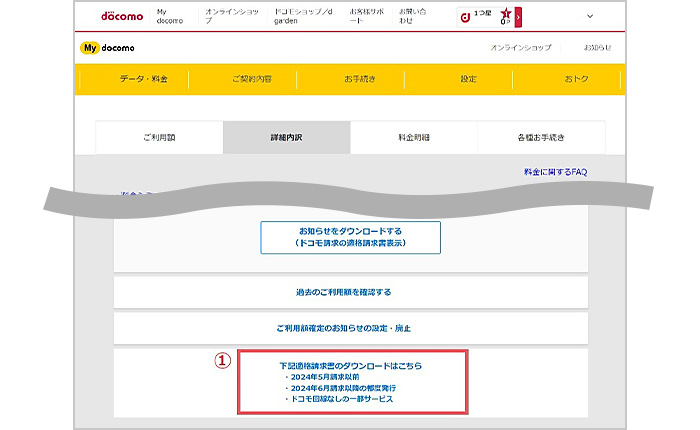The width and height of the screenshot is (700, 430).
Task: Click 過去のご利用額を確認する
Action: coord(350,292)
